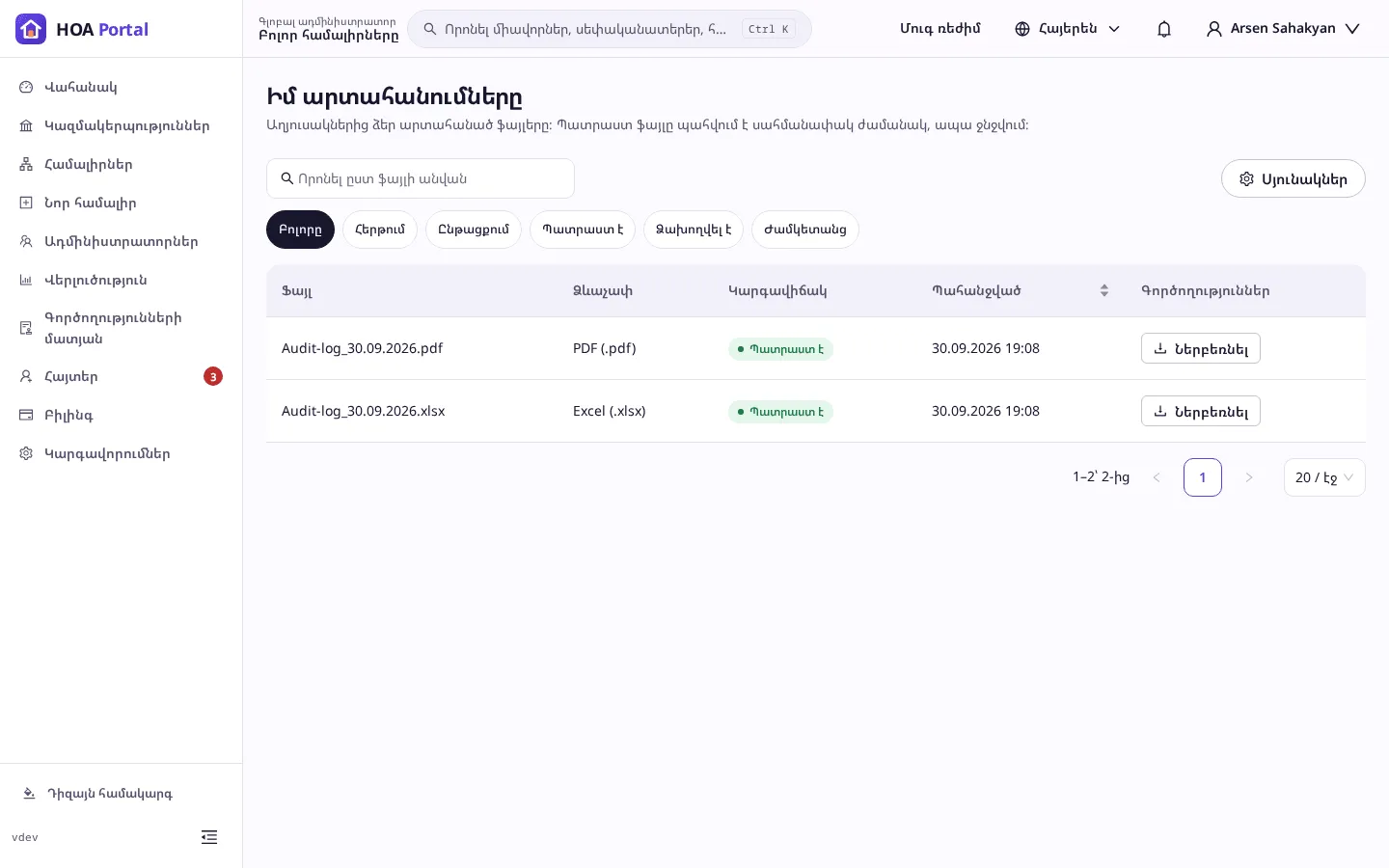Click the Բիլինգ card icon
The height and width of the screenshot is (868, 1389).
click(x=26, y=415)
